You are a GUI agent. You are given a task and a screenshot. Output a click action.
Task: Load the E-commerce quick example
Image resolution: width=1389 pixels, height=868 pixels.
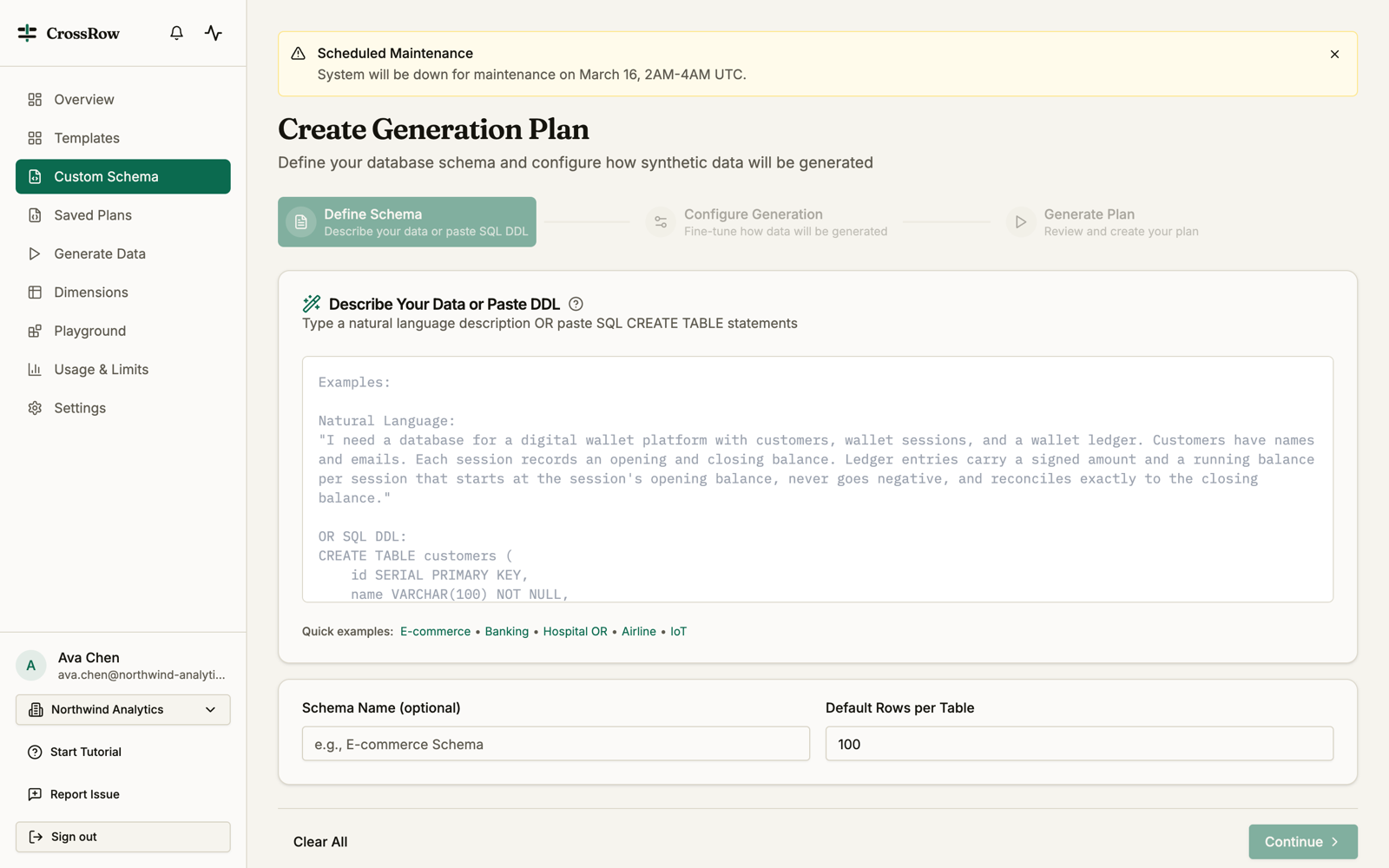pyautogui.click(x=435, y=632)
